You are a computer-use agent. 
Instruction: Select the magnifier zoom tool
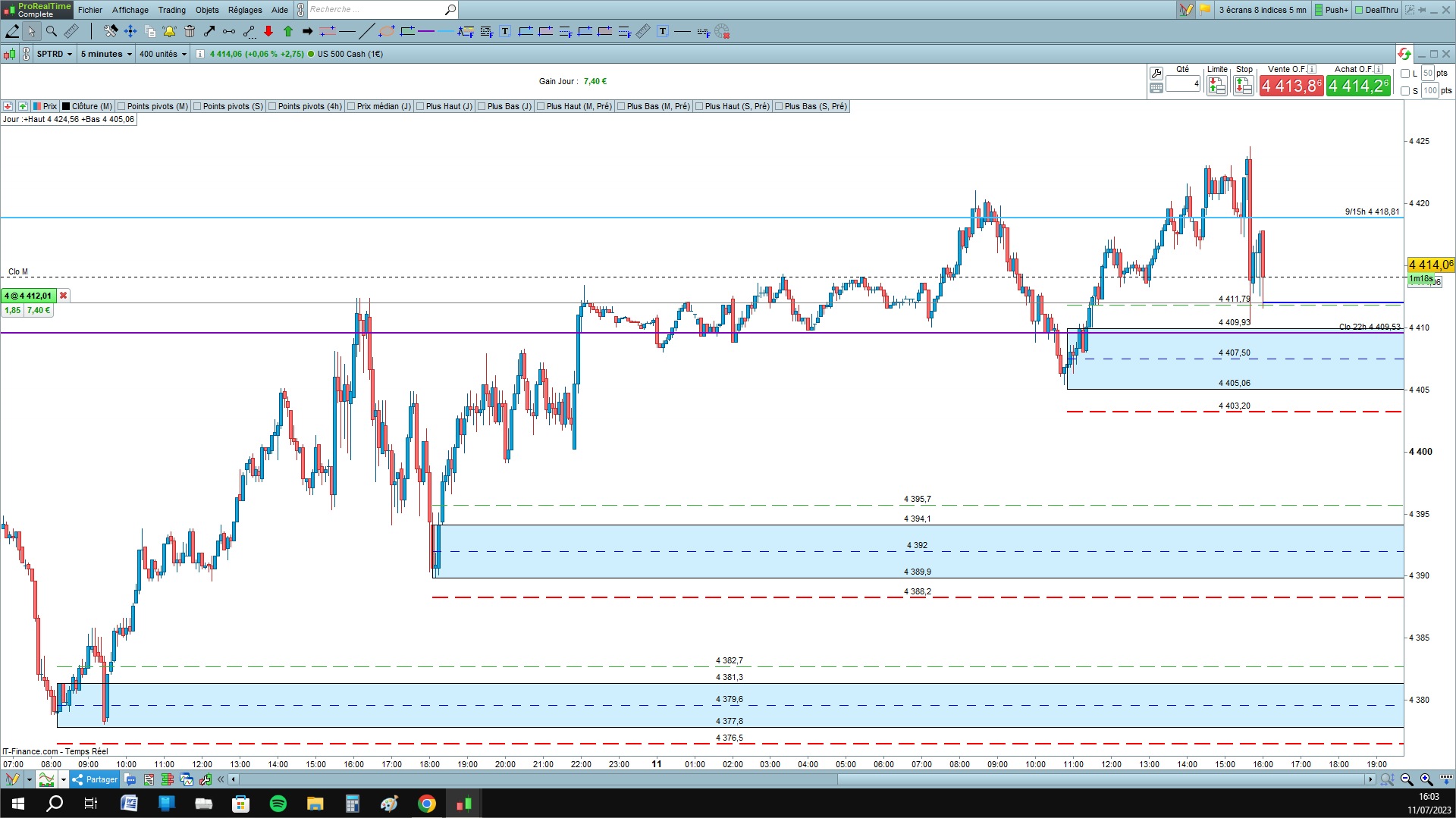coord(52,31)
